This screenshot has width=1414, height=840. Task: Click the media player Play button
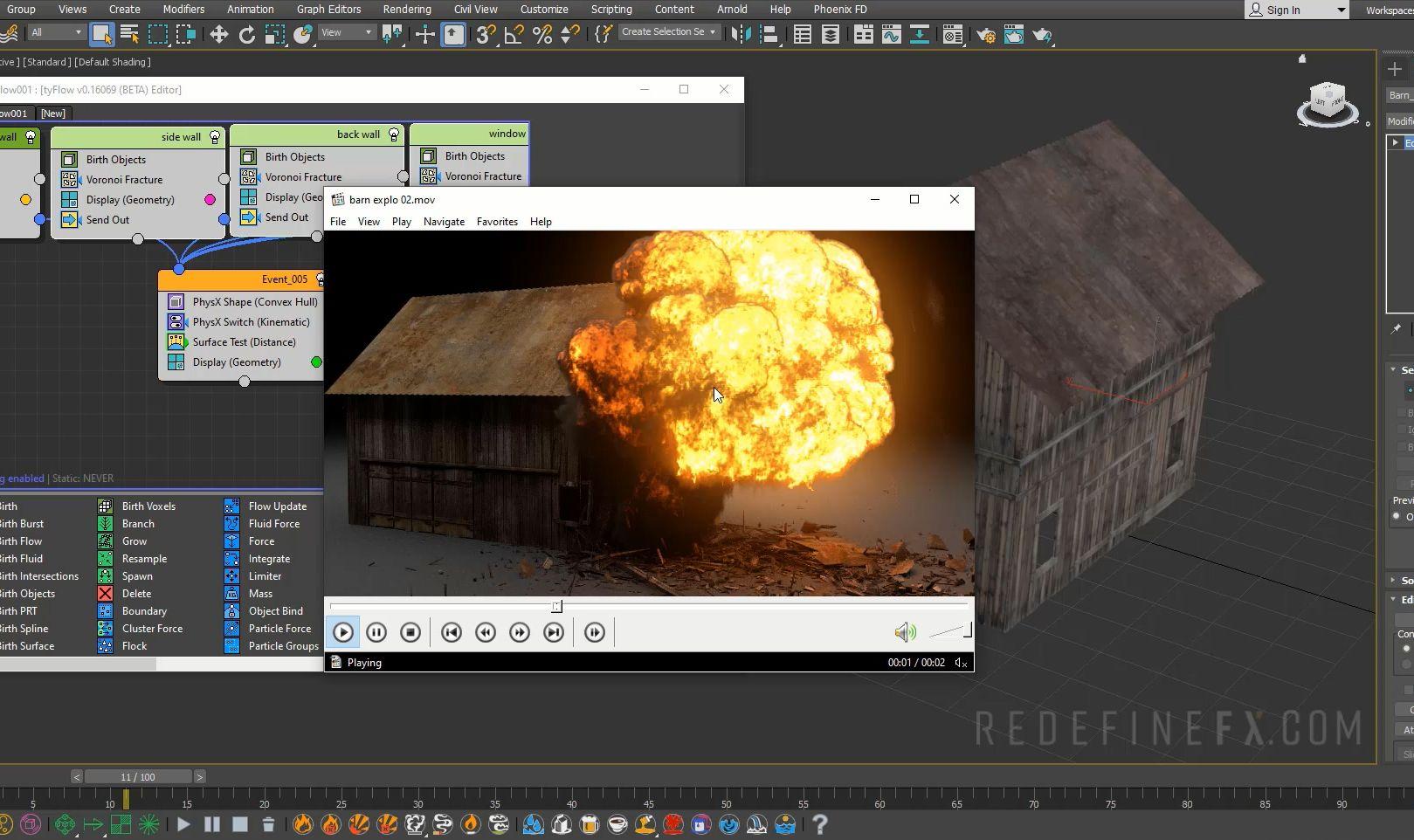click(x=343, y=632)
